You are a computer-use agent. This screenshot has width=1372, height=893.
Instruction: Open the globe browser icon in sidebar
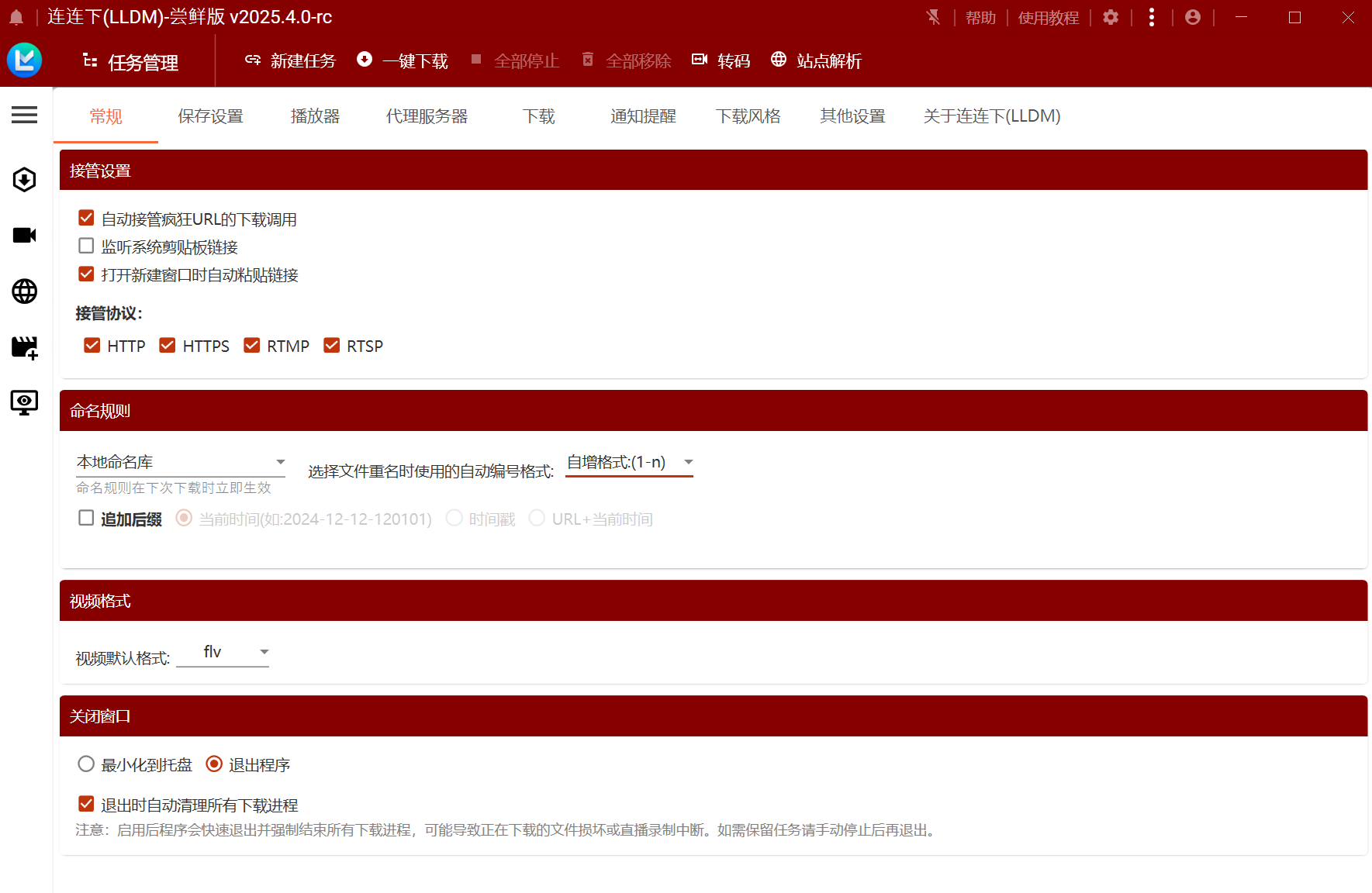click(24, 291)
